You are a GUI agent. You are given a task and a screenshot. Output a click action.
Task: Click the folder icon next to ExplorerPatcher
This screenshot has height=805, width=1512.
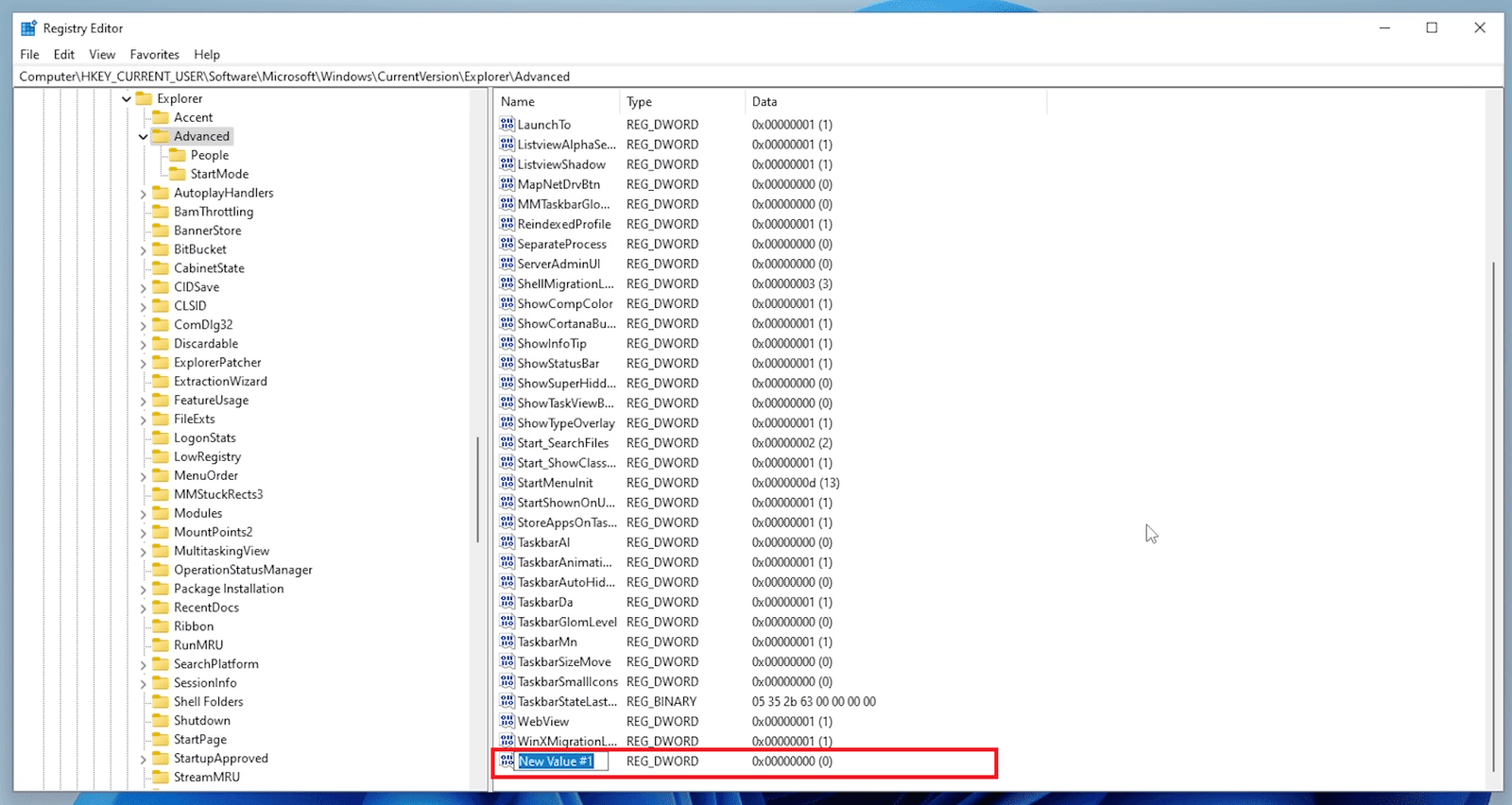coord(161,363)
